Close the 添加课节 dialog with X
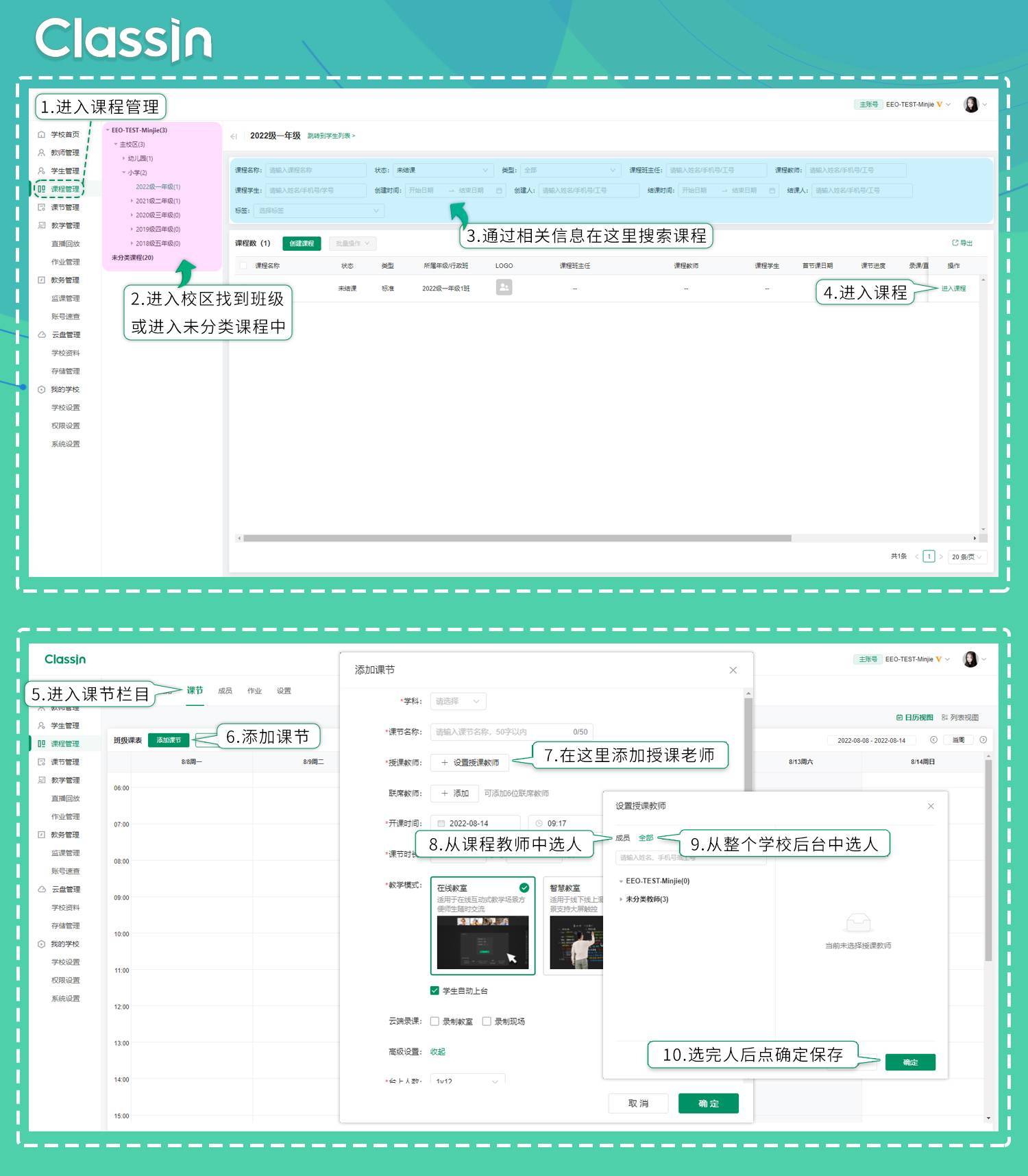The width and height of the screenshot is (1028, 1176). pos(733,670)
